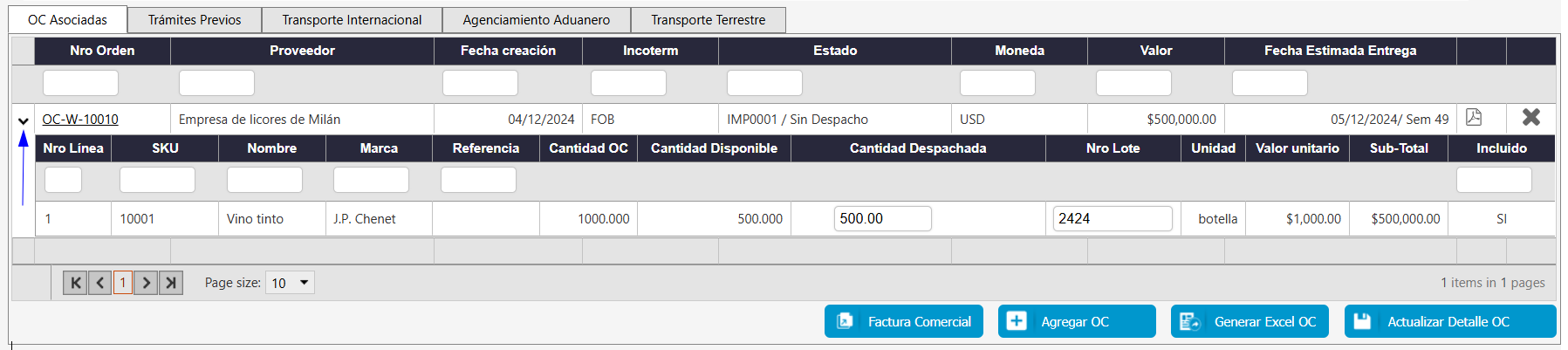The width and height of the screenshot is (1568, 350).
Task: Open the OC-W-10010 order link
Action: point(80,120)
